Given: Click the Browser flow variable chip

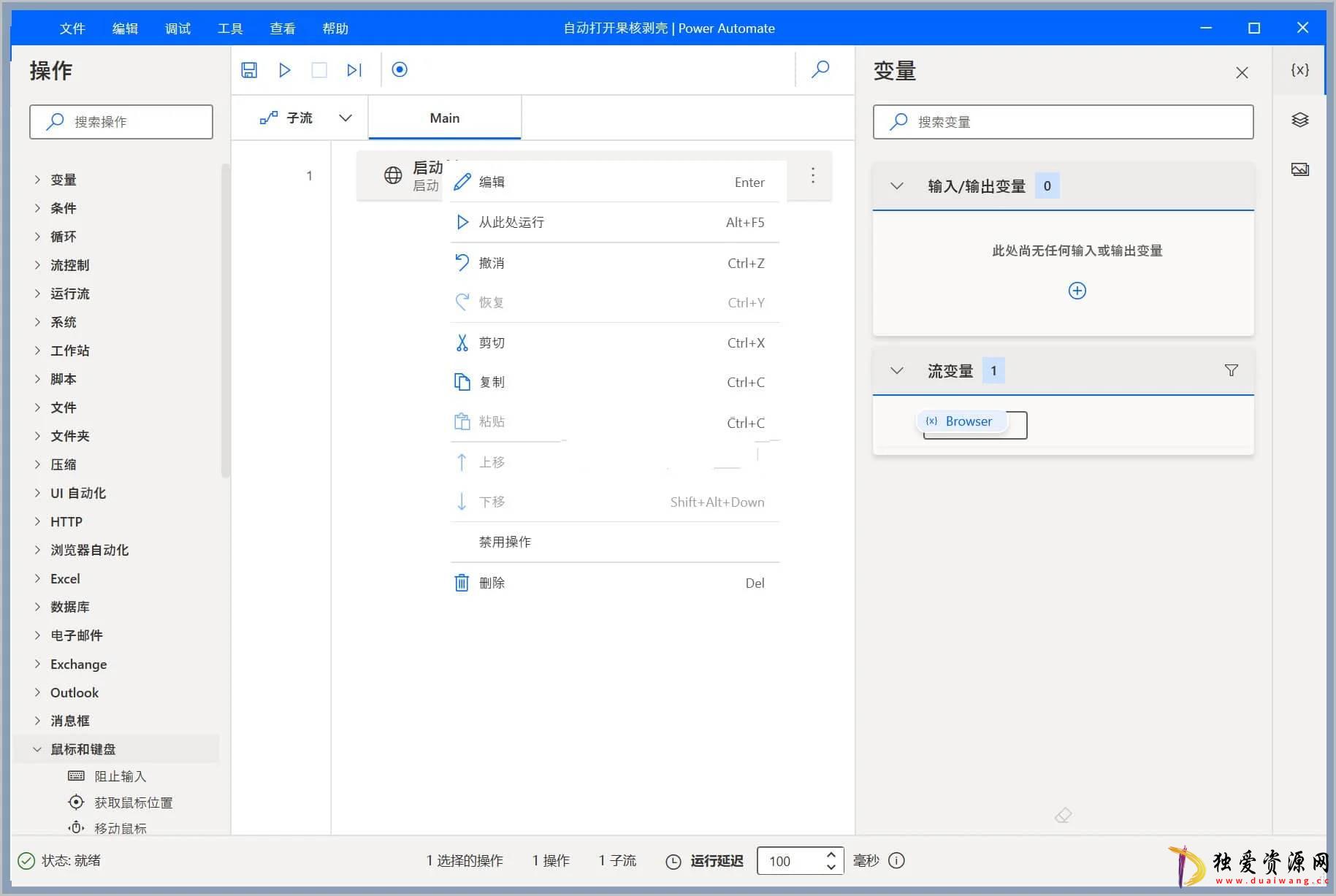Looking at the screenshot, I should (x=961, y=421).
